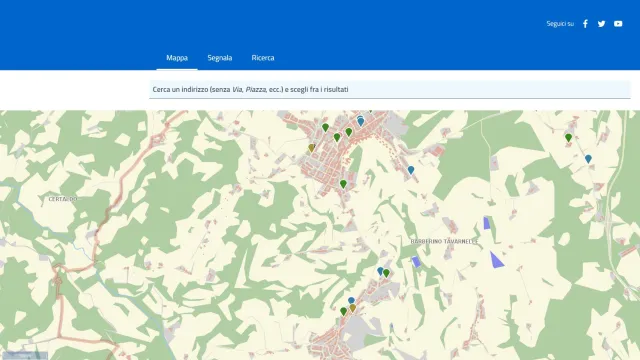Open the Twitter profile icon

coord(601,24)
